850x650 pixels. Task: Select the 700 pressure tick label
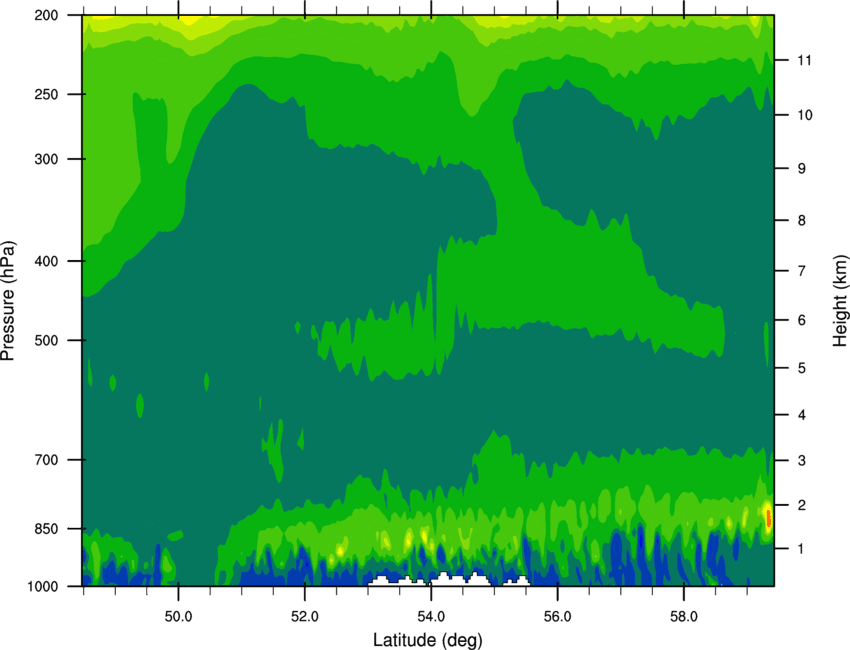click(x=46, y=460)
